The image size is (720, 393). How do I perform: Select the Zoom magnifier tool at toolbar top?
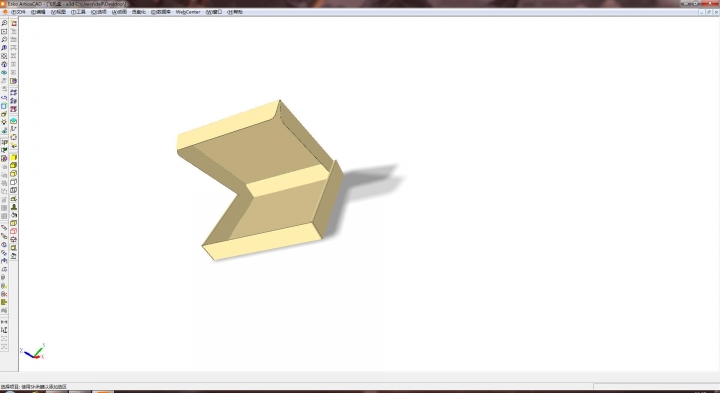click(x=4, y=23)
